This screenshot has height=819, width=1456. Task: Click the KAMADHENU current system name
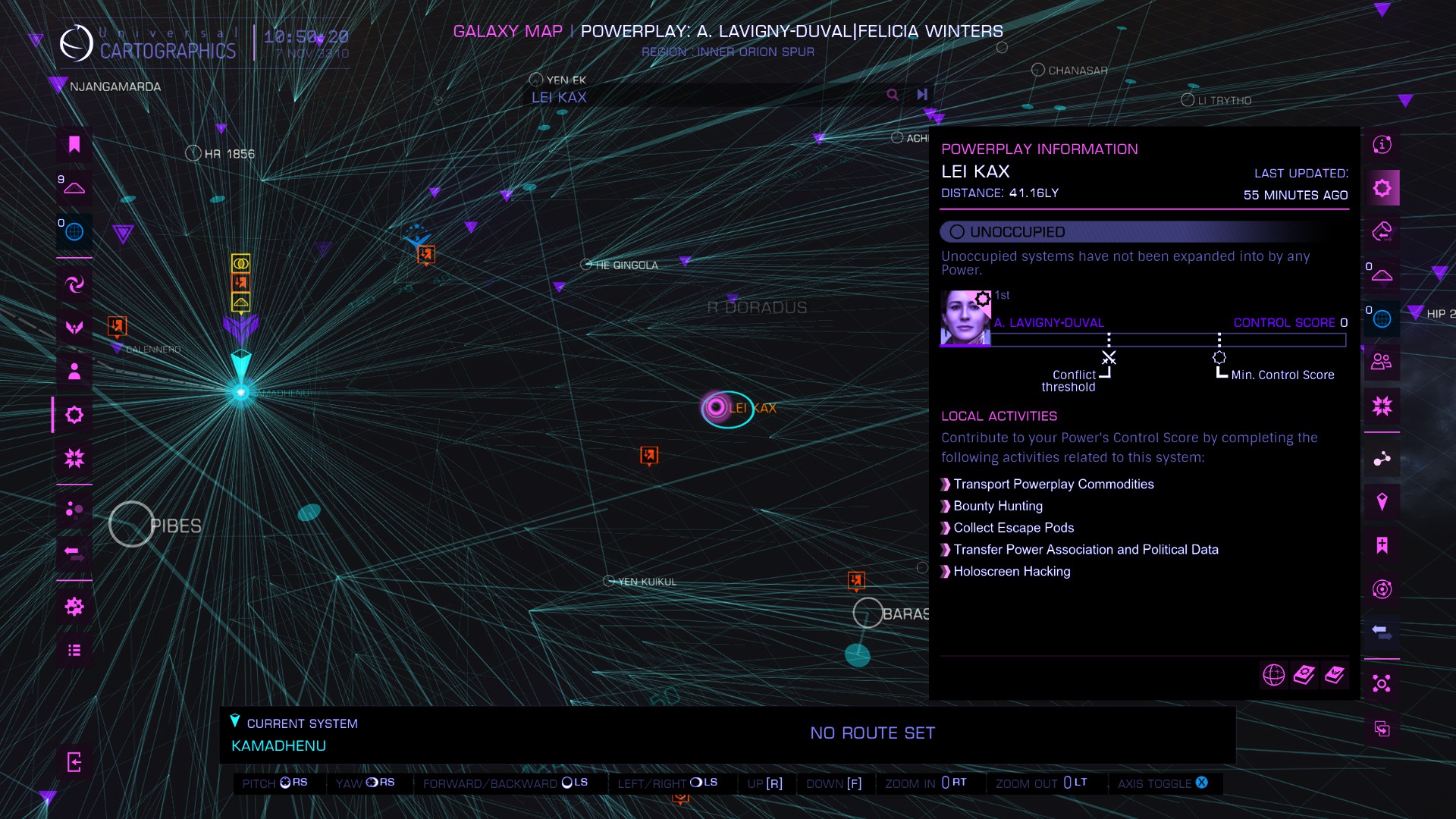pos(278,746)
